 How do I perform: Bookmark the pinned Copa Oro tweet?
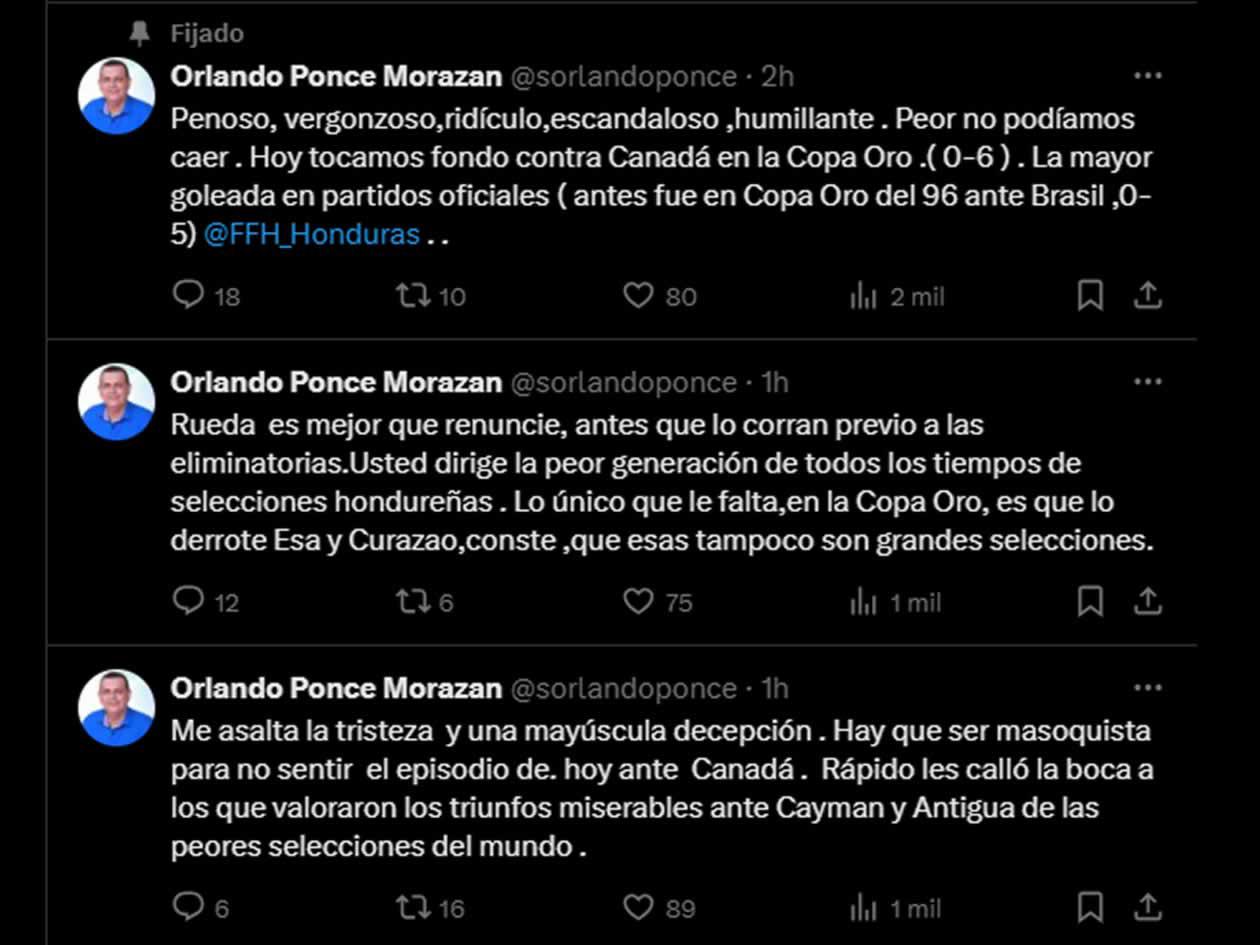click(1090, 295)
